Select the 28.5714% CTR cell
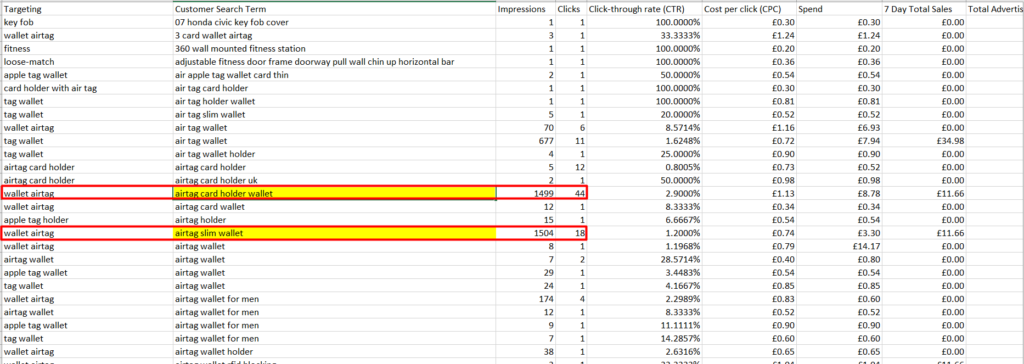 pyautogui.click(x=644, y=259)
